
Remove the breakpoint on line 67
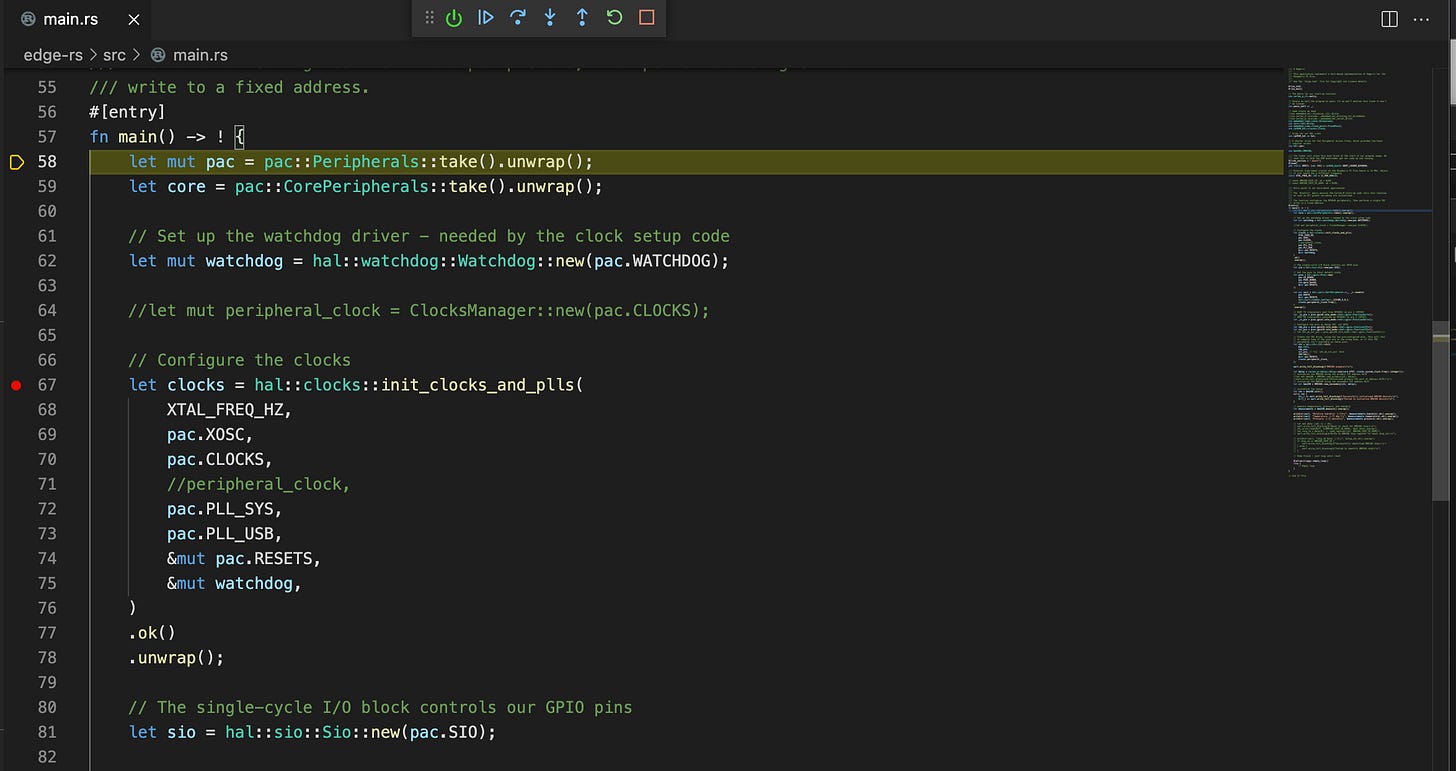tap(16, 385)
